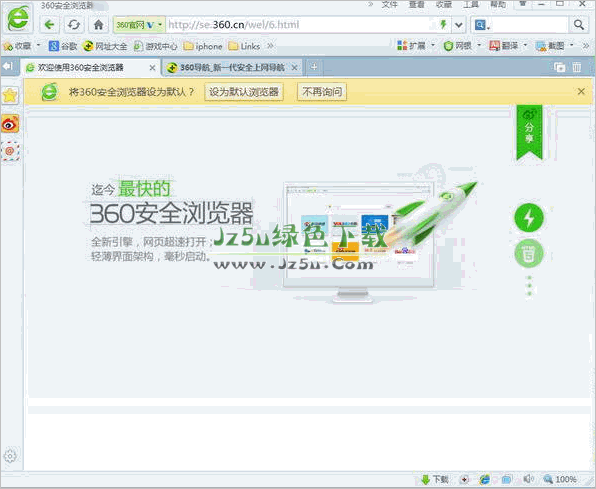Viewport: 596px width, 489px height.
Task: Open the 谷歌 bookmark
Action: 63,46
